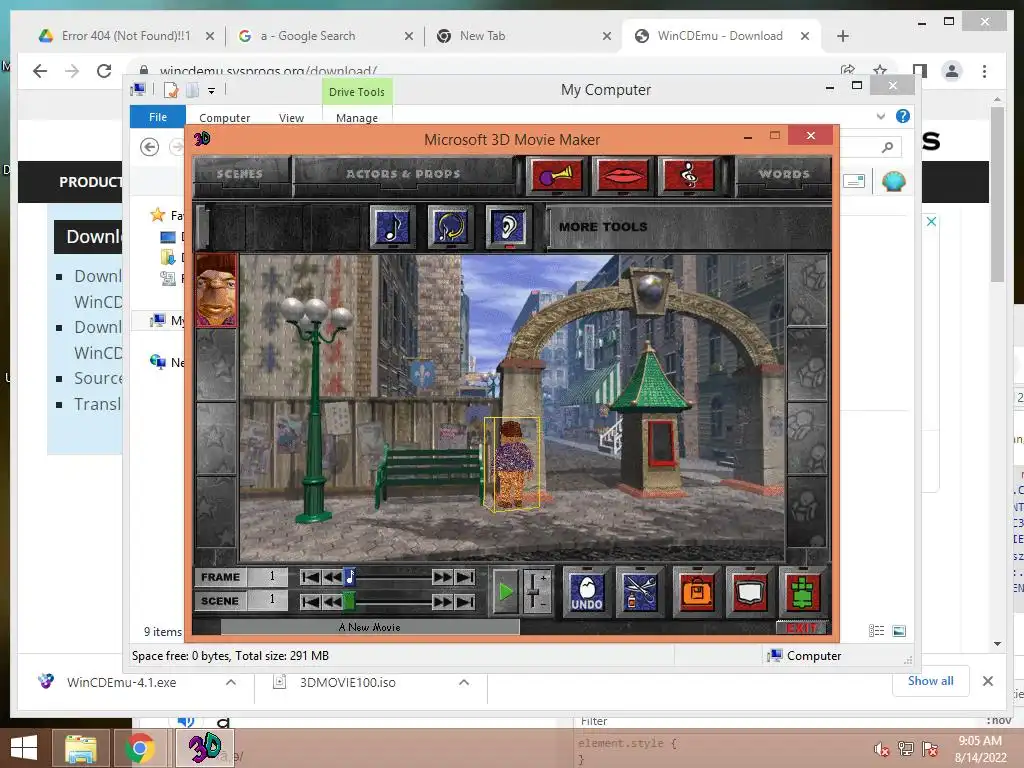Step forward one frame
The width and height of the screenshot is (1024, 768).
442,577
